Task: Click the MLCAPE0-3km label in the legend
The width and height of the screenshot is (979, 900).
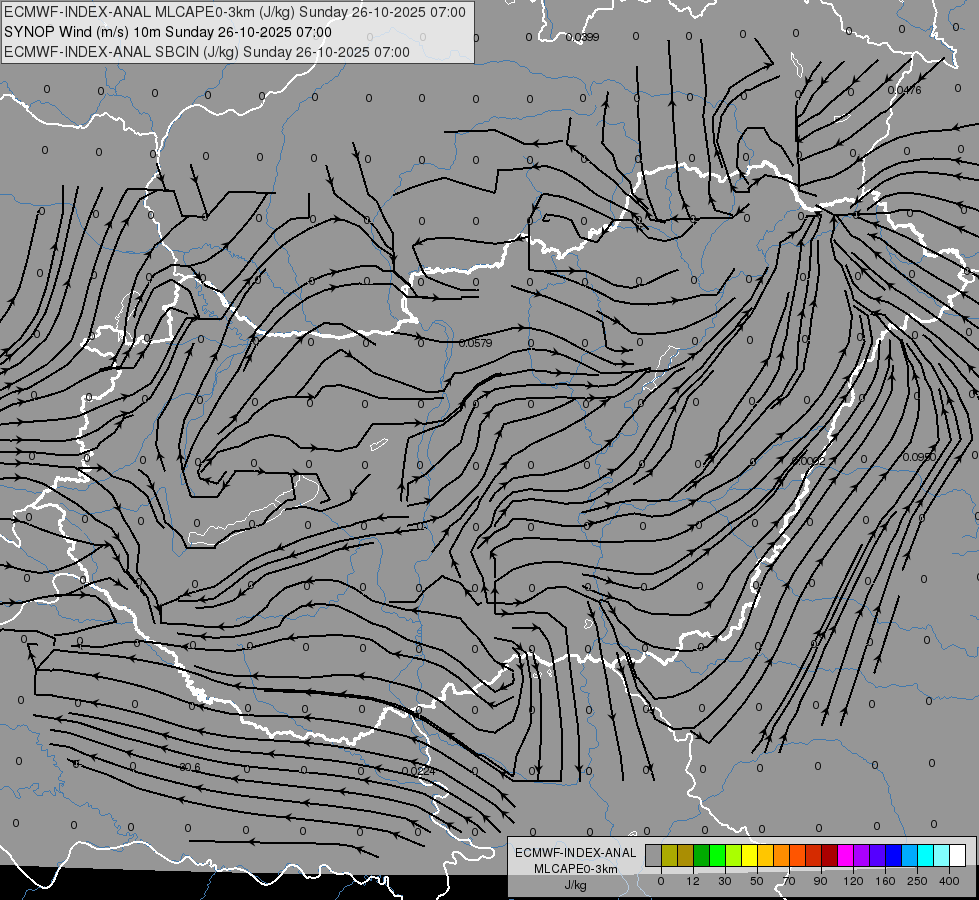Action: click(576, 869)
